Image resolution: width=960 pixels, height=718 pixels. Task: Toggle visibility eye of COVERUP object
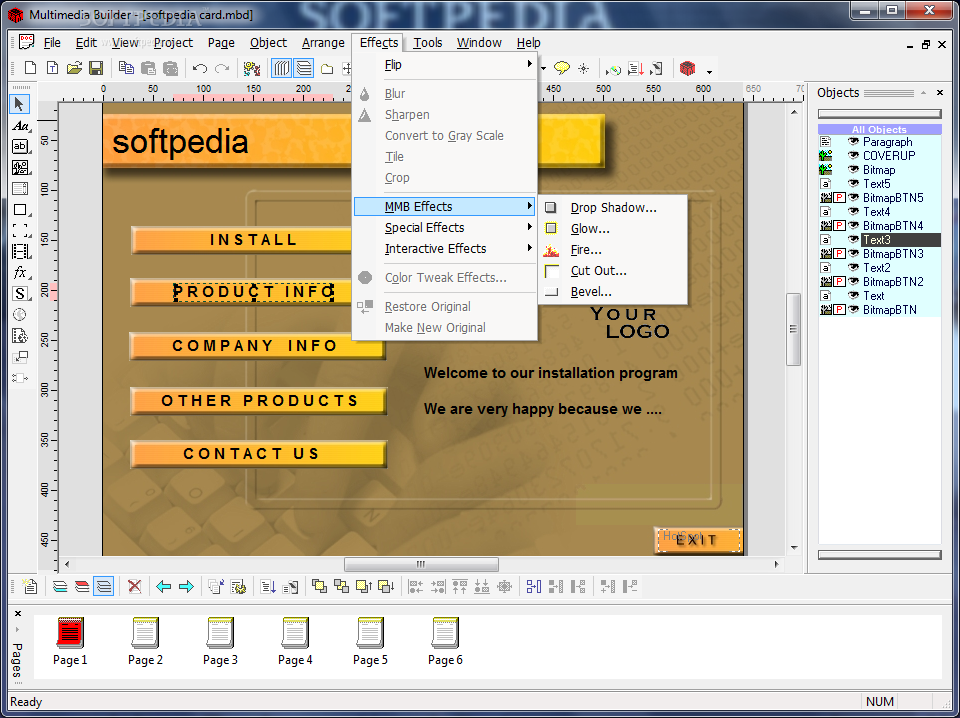click(853, 155)
